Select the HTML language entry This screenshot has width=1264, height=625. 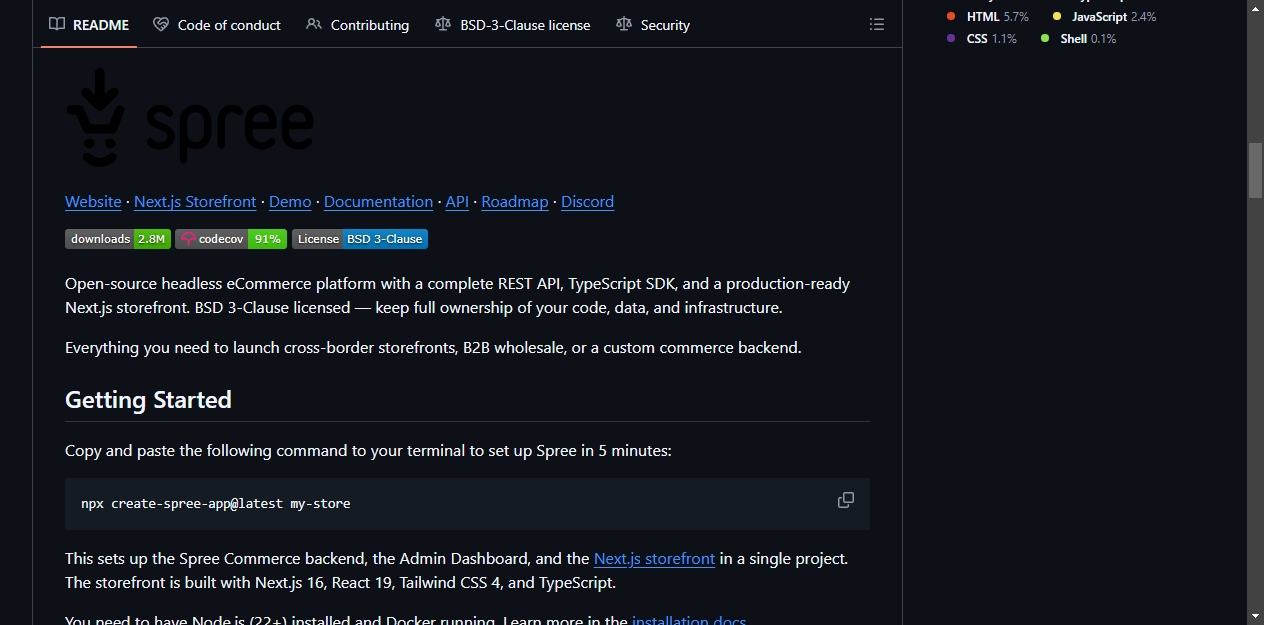[x=987, y=17]
